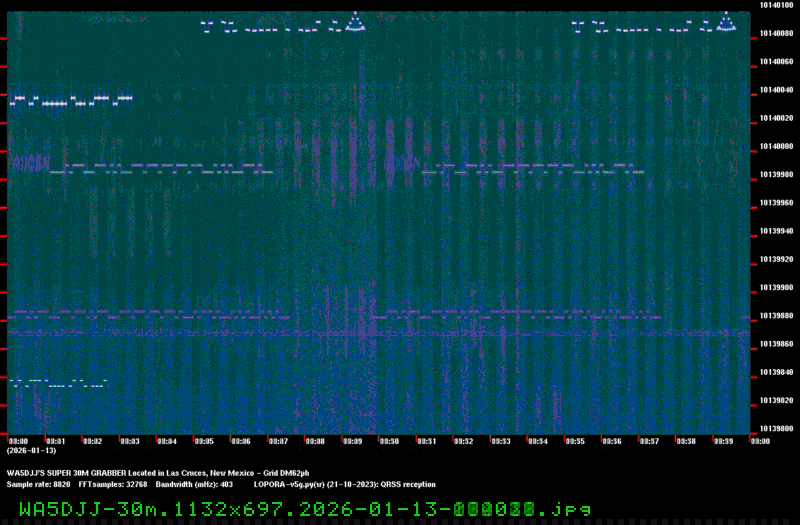Click the 00:02 time axis label

click(x=93, y=441)
